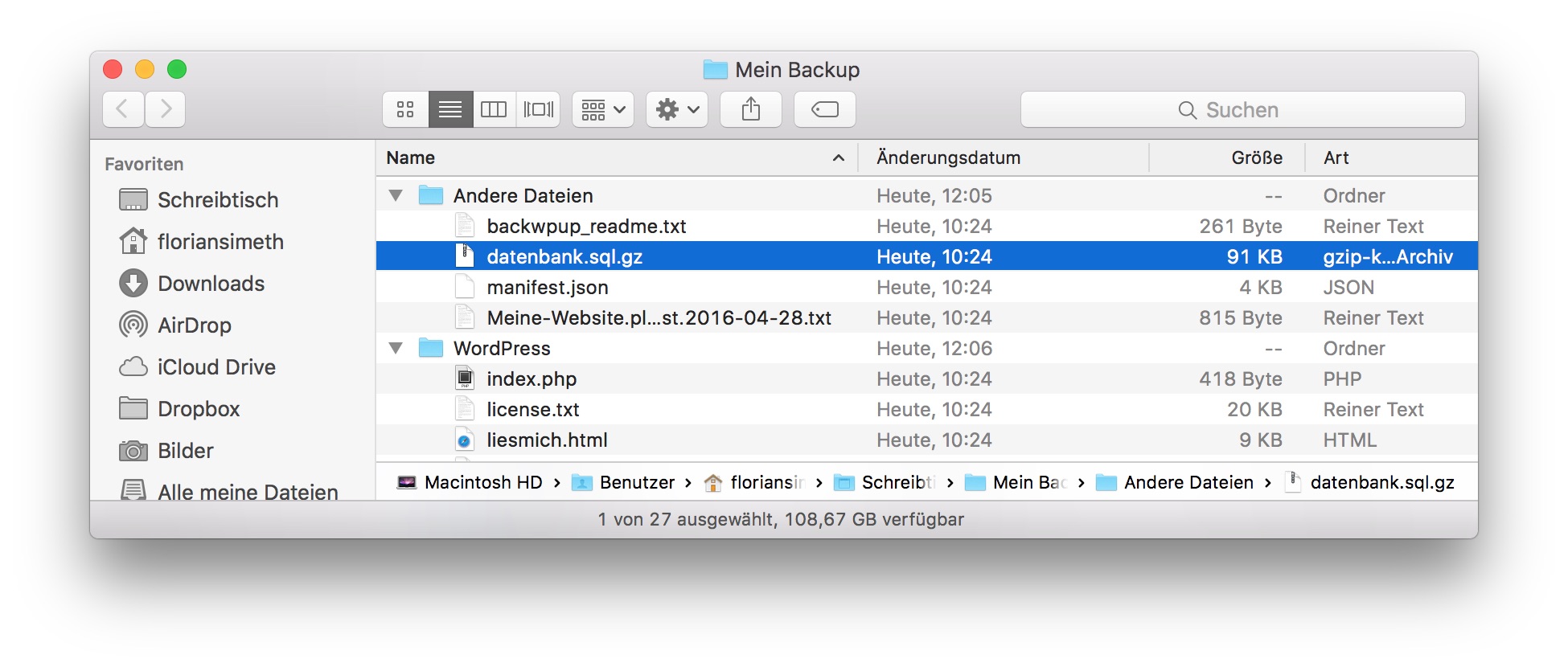The image size is (1568, 667).
Task: Switch to icon view in toolbar
Action: pyautogui.click(x=405, y=109)
